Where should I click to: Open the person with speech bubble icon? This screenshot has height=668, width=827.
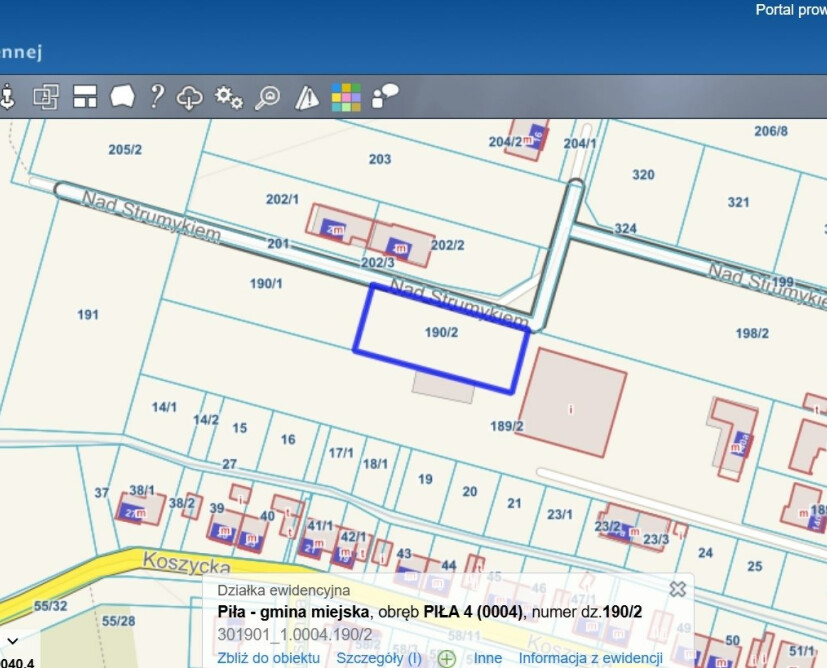(x=385, y=96)
